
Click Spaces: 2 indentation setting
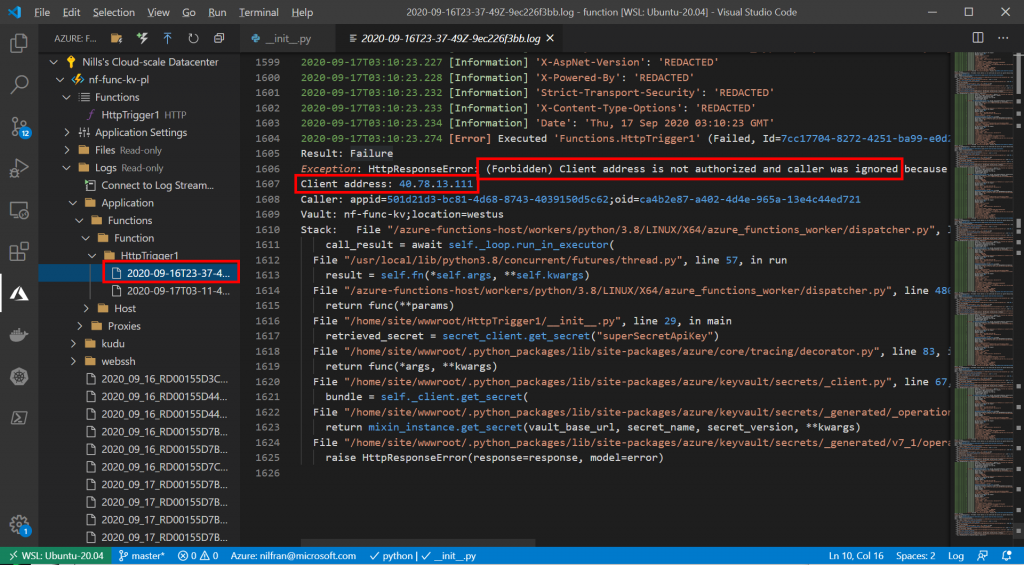pos(916,556)
